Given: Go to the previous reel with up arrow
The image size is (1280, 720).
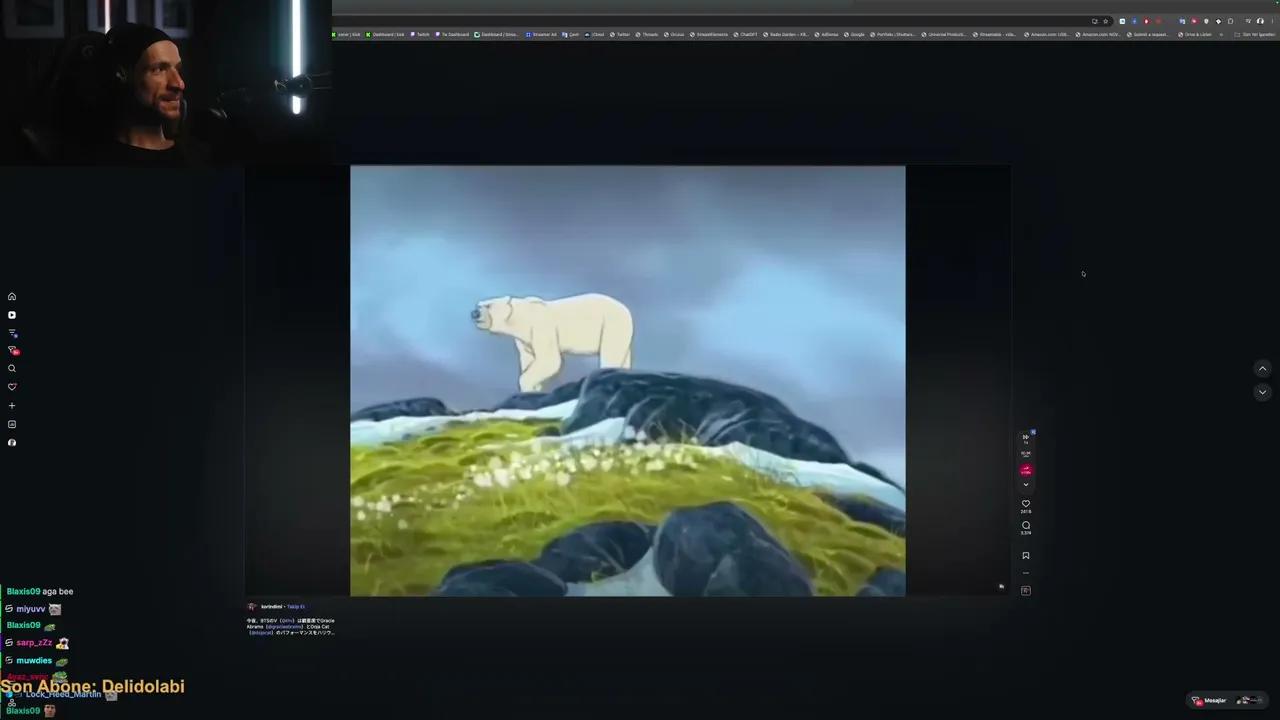Looking at the screenshot, I should [x=1262, y=369].
